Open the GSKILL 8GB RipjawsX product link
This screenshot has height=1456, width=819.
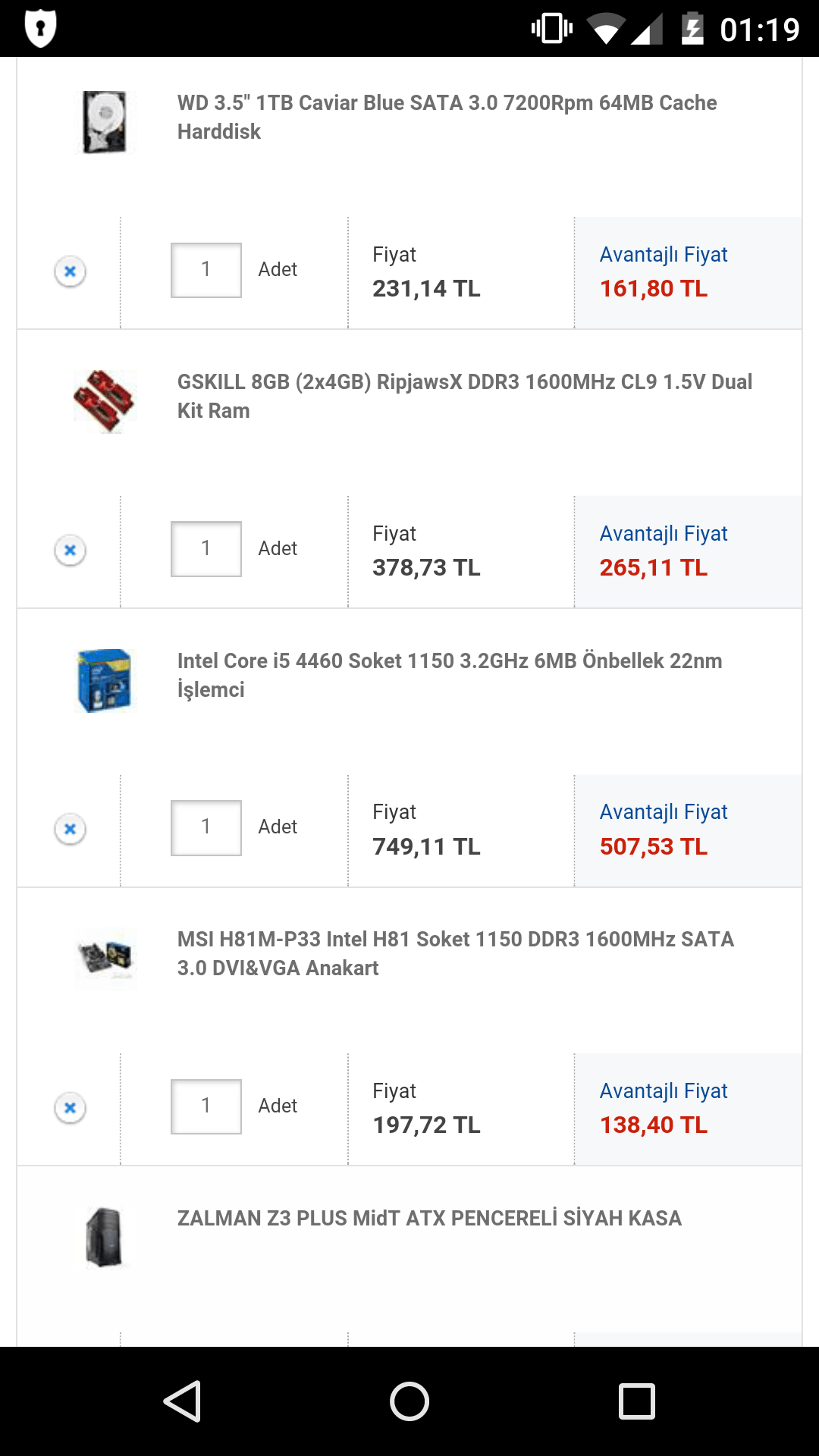pyautogui.click(x=464, y=396)
